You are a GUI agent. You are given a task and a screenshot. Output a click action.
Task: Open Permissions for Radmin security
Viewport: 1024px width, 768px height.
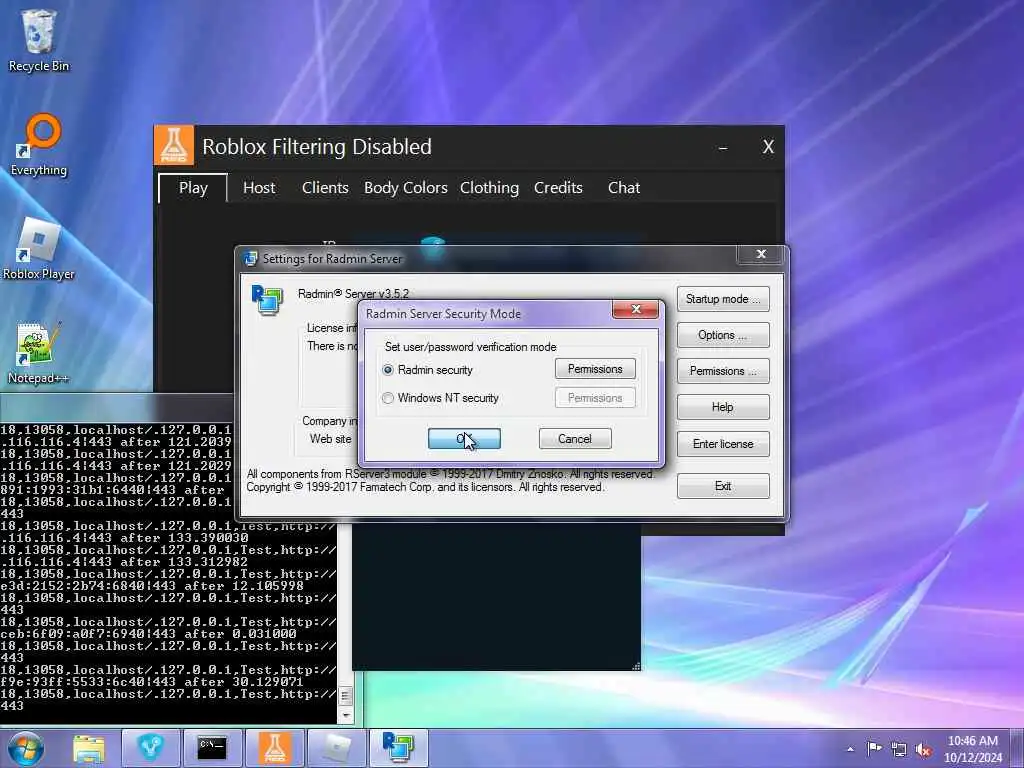coord(595,369)
